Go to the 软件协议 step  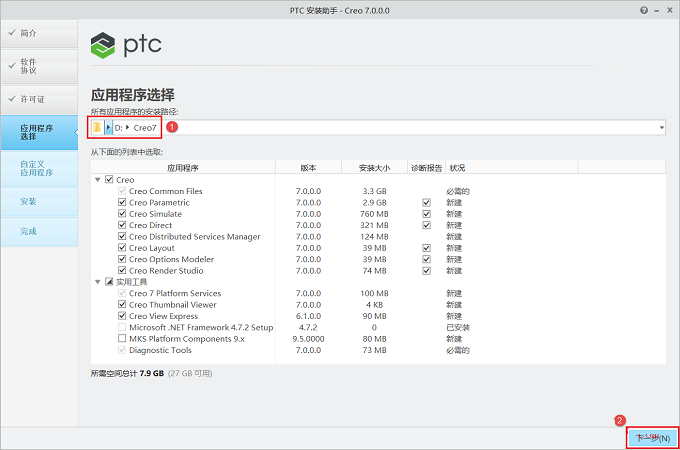click(39, 66)
